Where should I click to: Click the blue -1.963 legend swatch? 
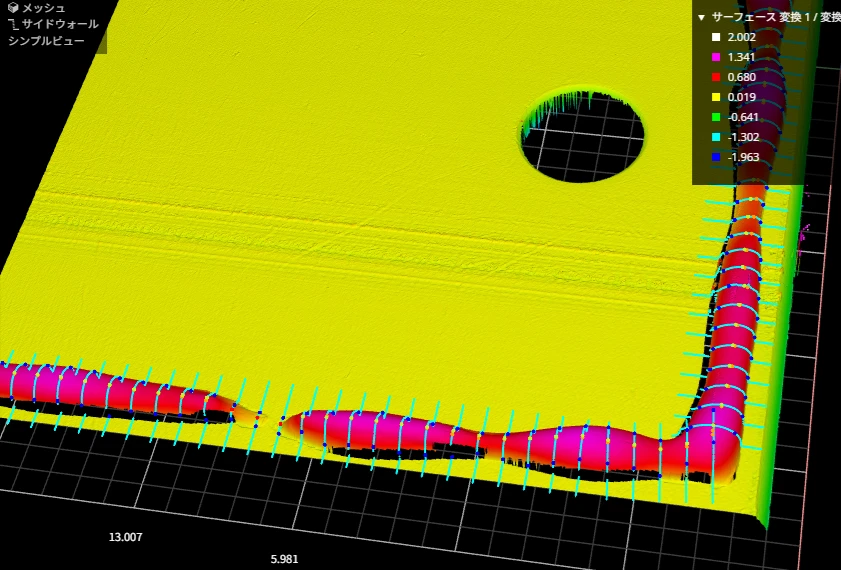[716, 157]
